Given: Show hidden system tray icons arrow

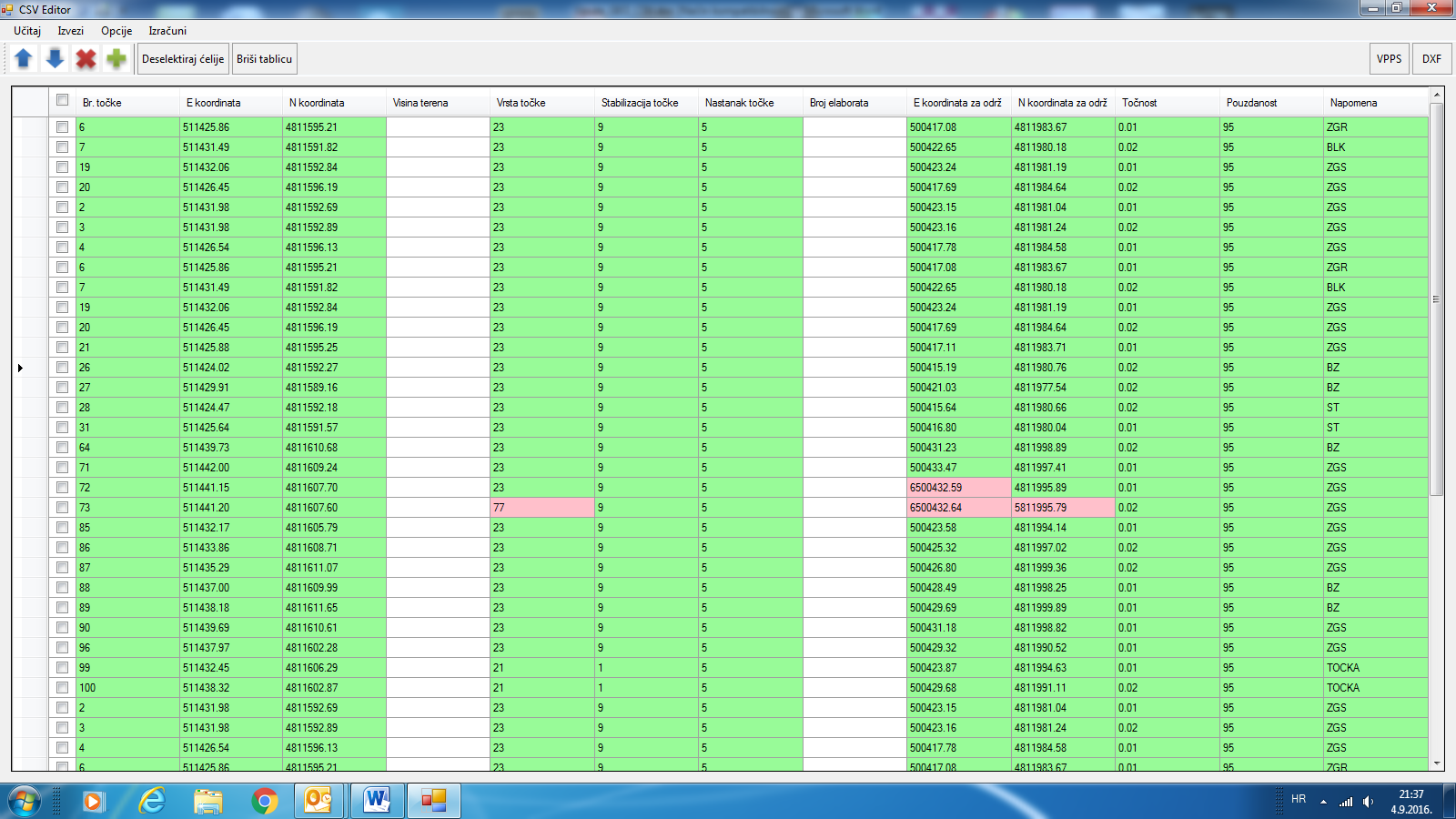Looking at the screenshot, I should point(1323,802).
